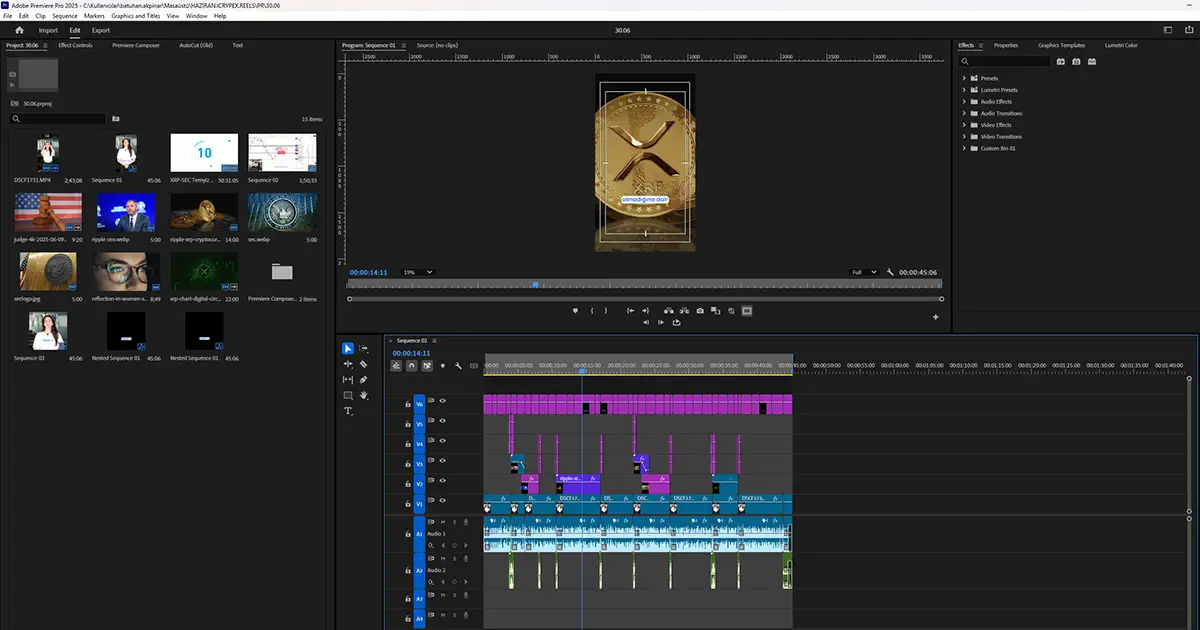Select the Selection tool arrow
The height and width of the screenshot is (630, 1200).
(348, 348)
